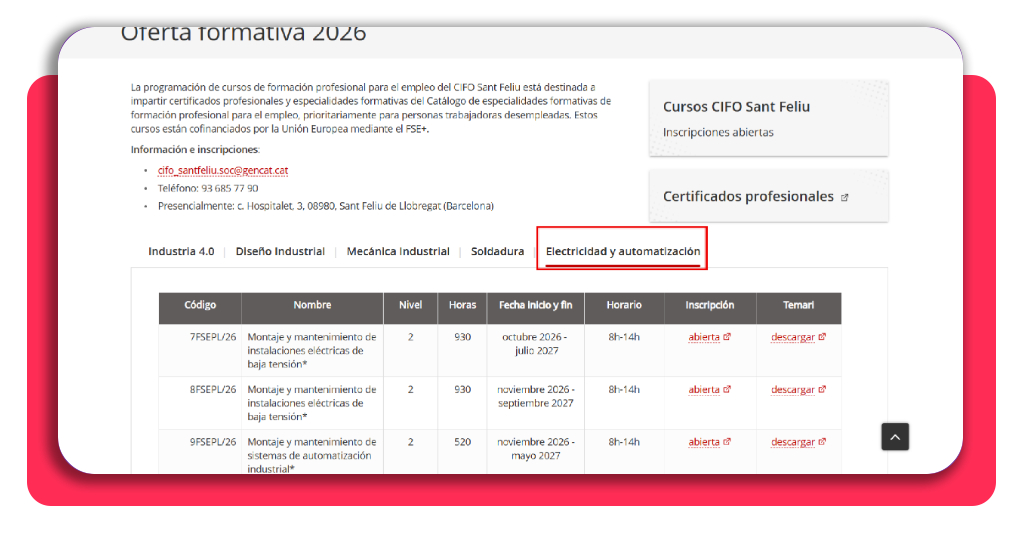Click external icon next to abierta for 8FSEPL/26

[x=727, y=389]
